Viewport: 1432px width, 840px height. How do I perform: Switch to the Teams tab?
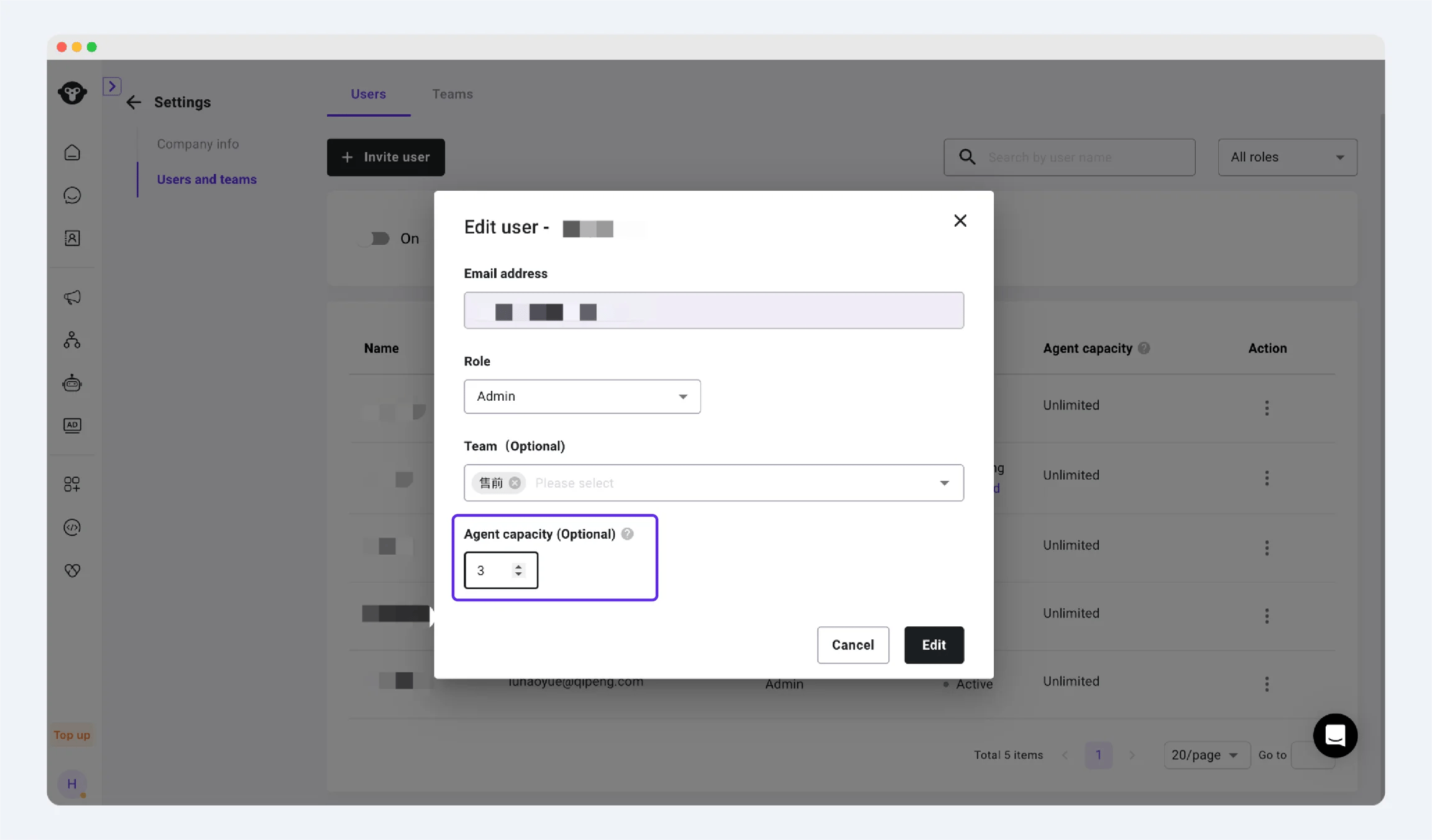pos(452,94)
